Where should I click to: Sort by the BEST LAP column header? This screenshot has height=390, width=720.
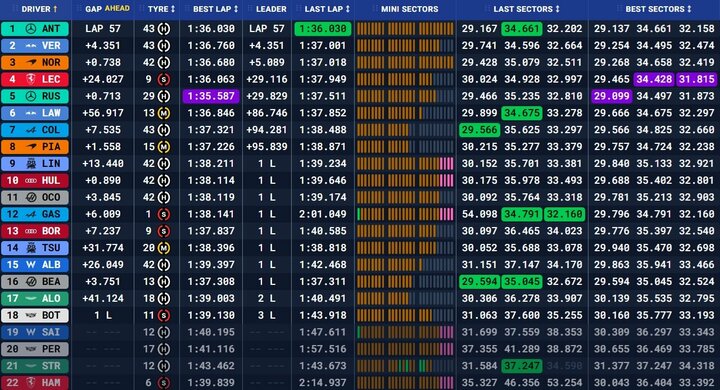click(x=215, y=9)
